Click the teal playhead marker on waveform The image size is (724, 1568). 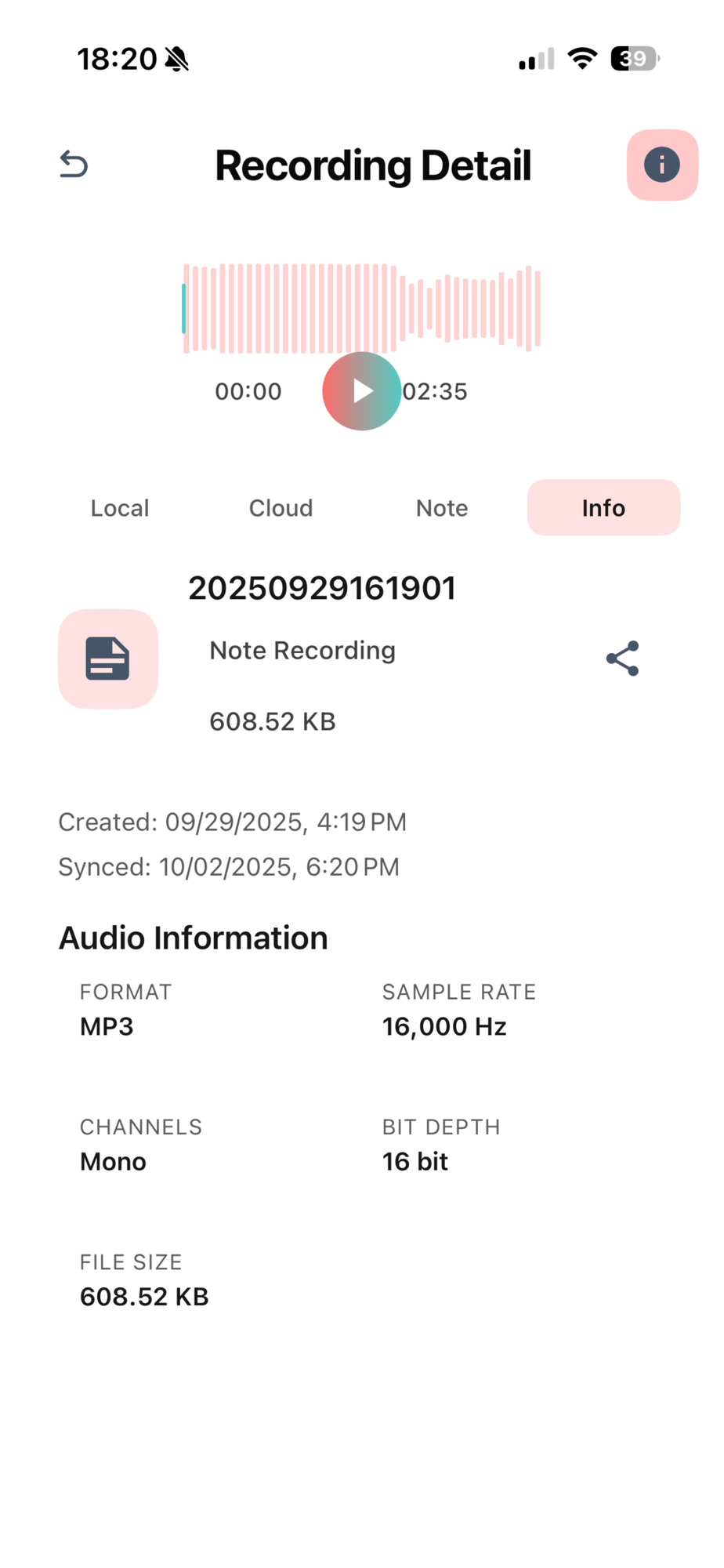[x=184, y=308]
